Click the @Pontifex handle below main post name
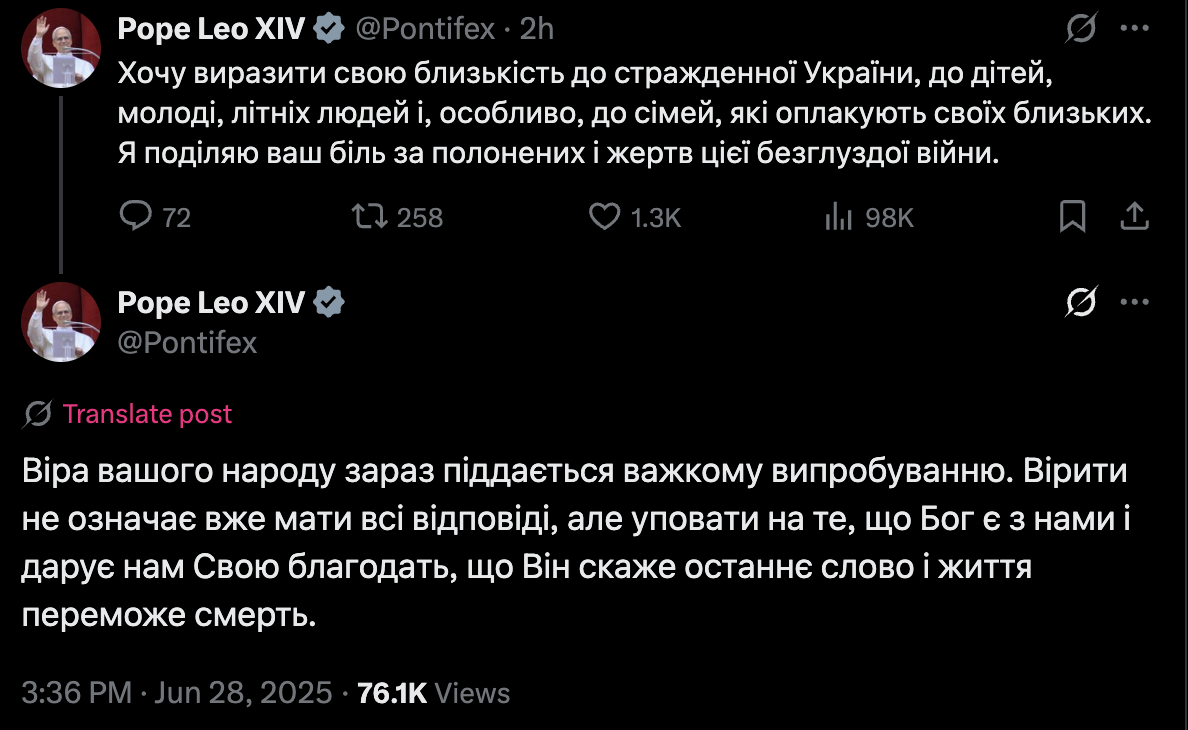Viewport: 1188px width, 730px height. pyautogui.click(x=187, y=343)
